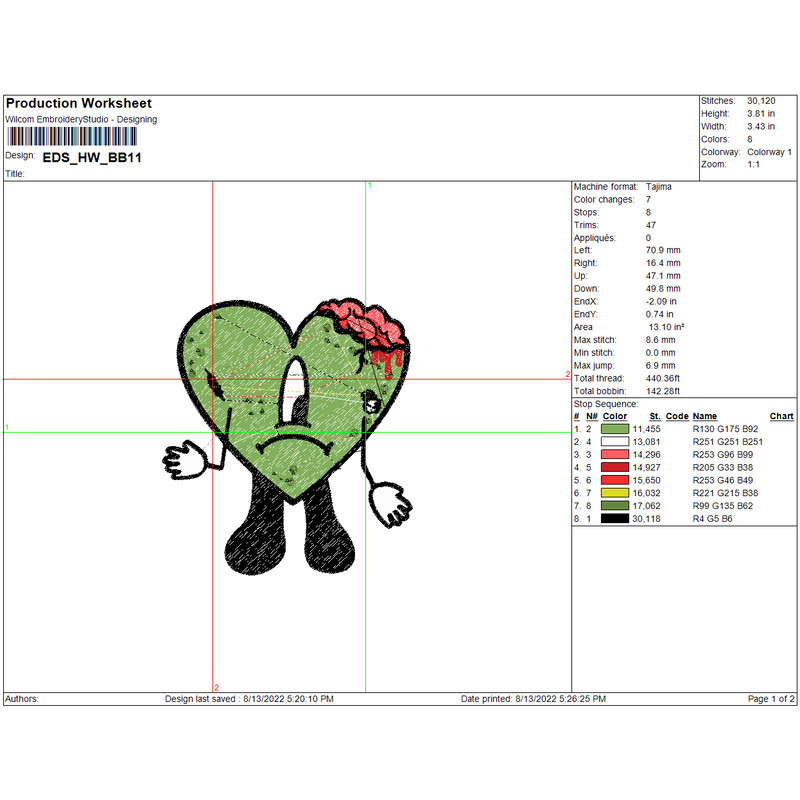Click the Page 1 of 2 label
This screenshot has width=800, height=800.
click(x=771, y=699)
